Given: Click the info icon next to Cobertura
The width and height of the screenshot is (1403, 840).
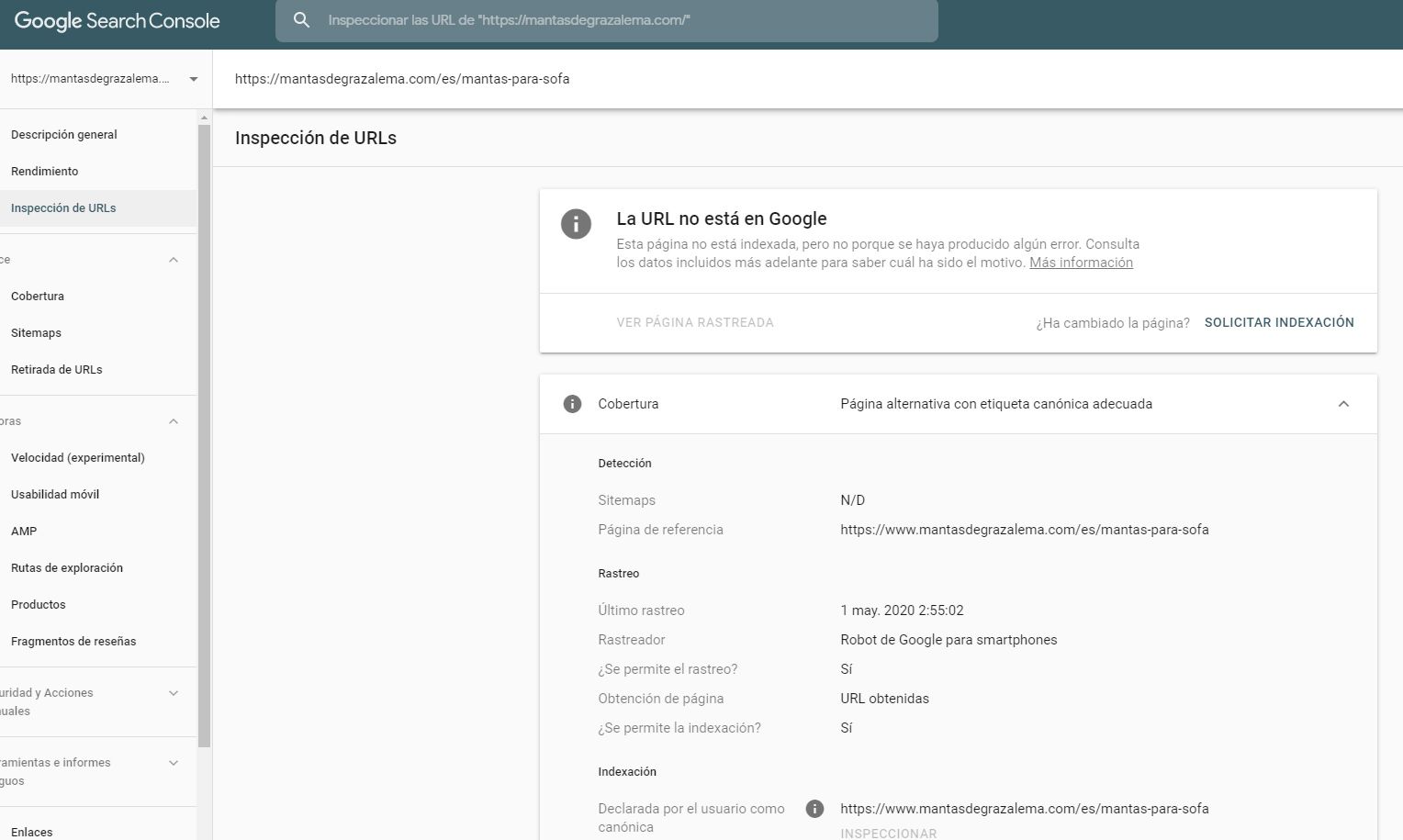Looking at the screenshot, I should pos(572,404).
